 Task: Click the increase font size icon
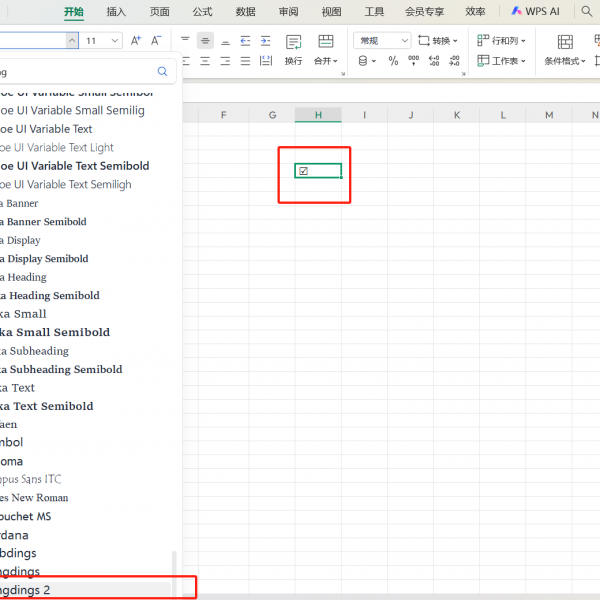(x=137, y=41)
